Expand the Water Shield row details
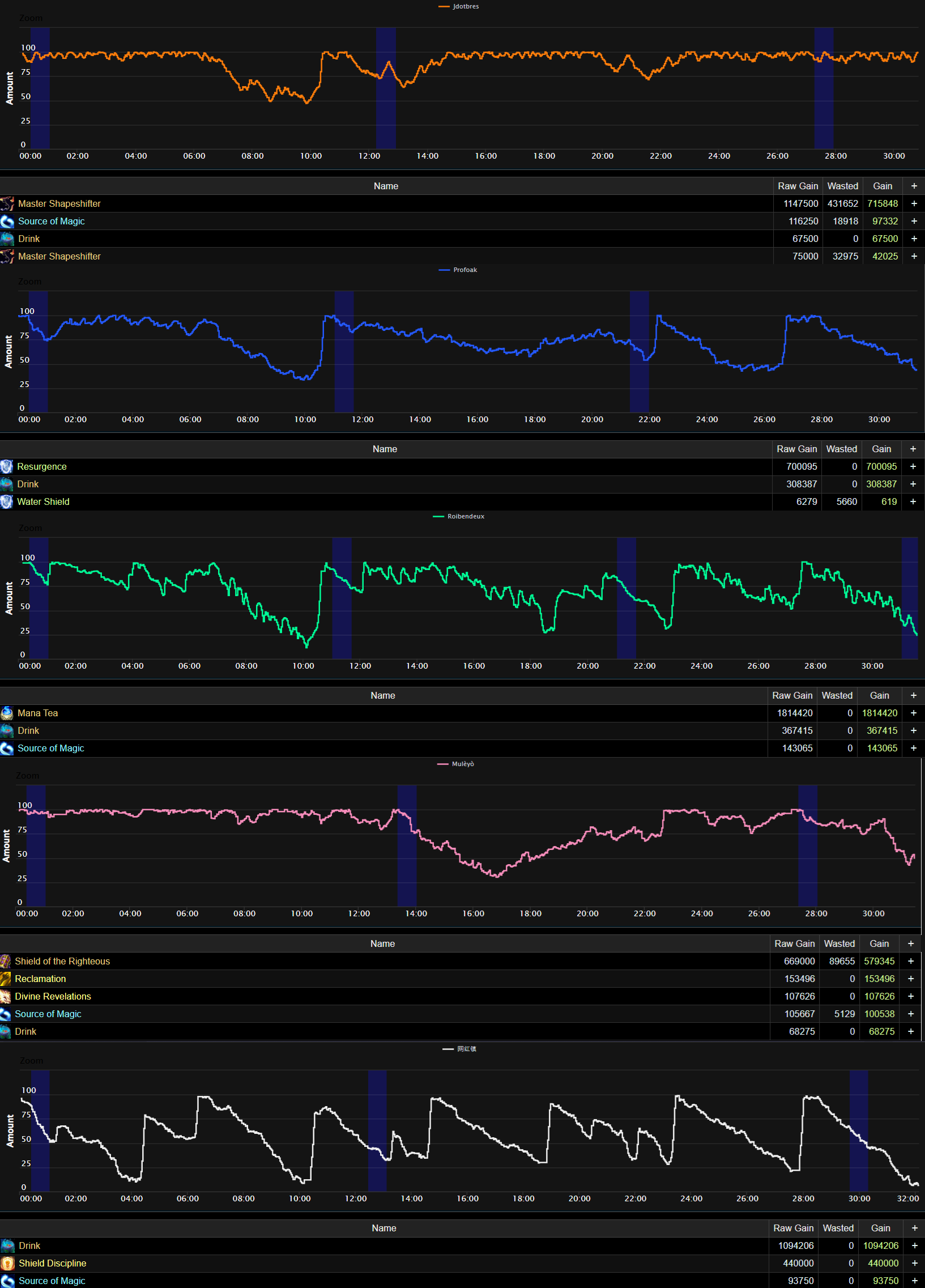 [913, 501]
